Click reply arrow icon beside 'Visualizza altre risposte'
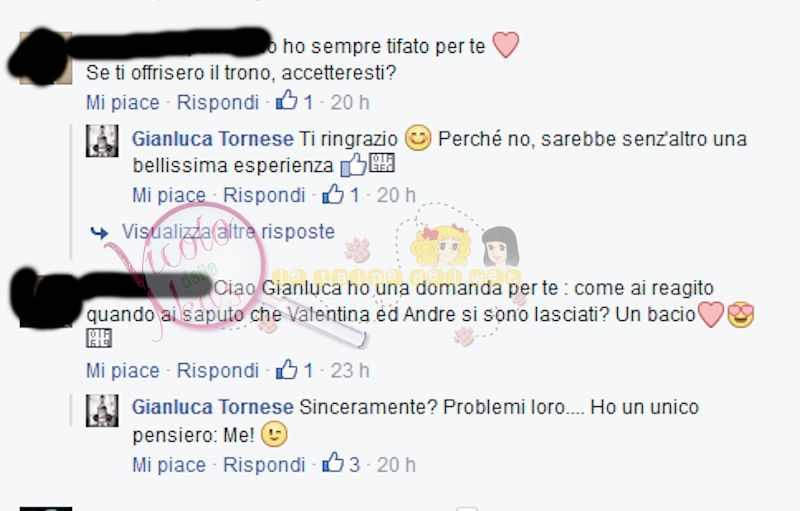800x511 pixels. 99,233
